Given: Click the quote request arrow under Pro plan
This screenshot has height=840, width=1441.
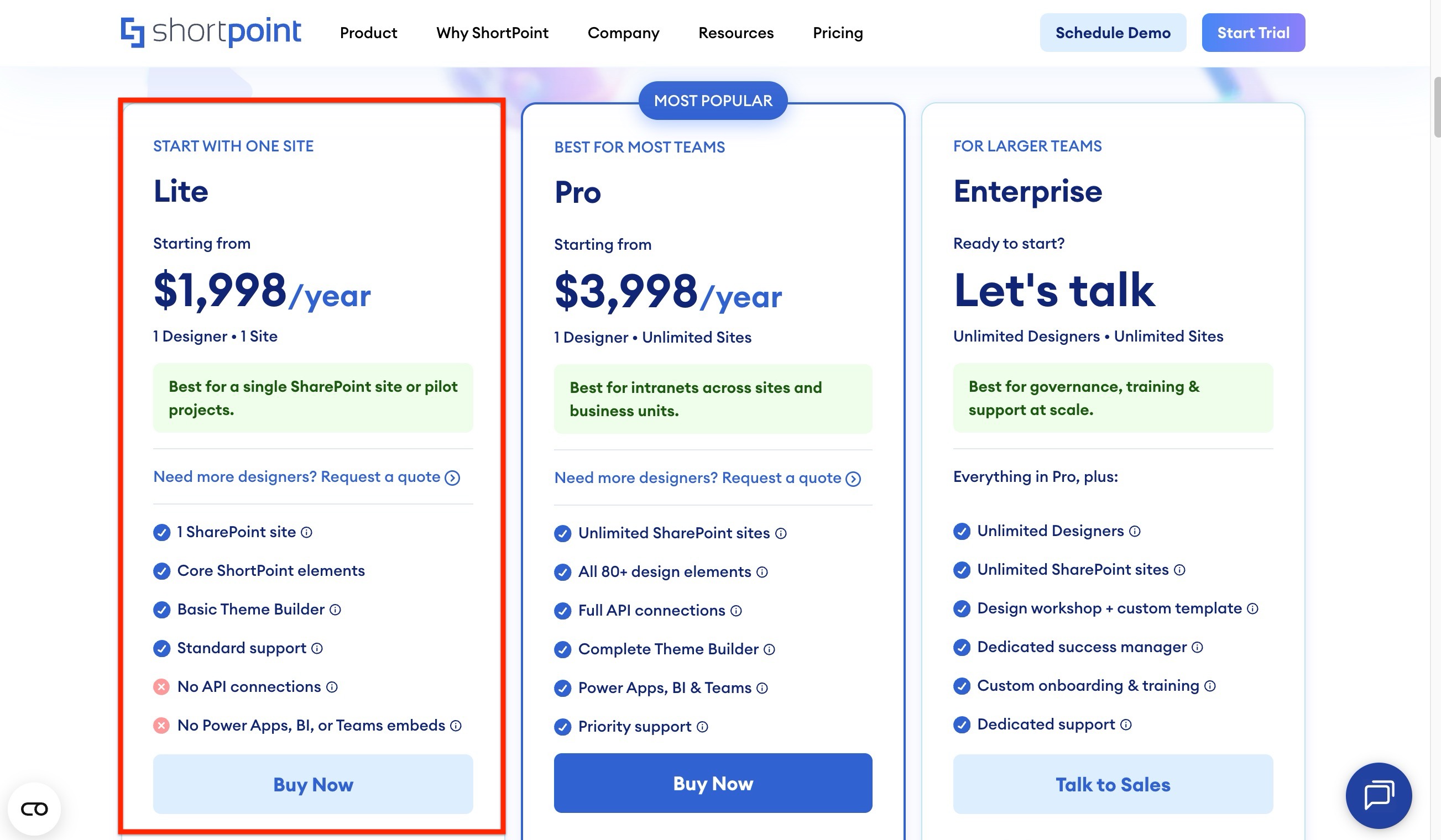Looking at the screenshot, I should [853, 478].
